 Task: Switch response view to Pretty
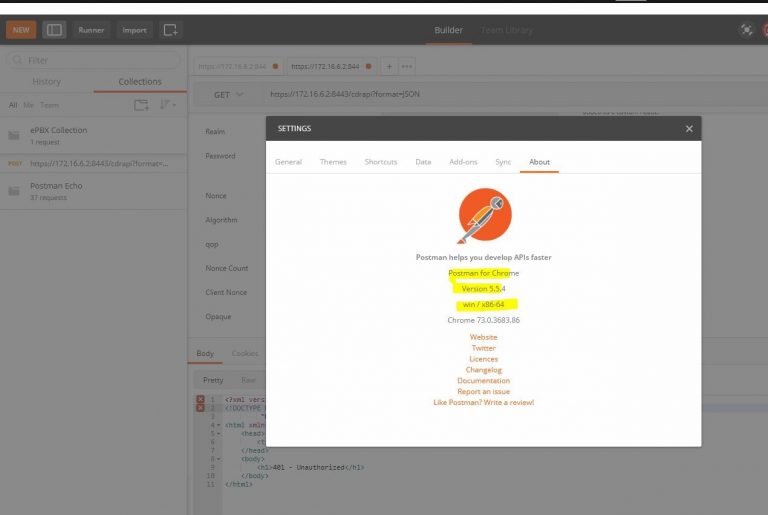coord(213,380)
